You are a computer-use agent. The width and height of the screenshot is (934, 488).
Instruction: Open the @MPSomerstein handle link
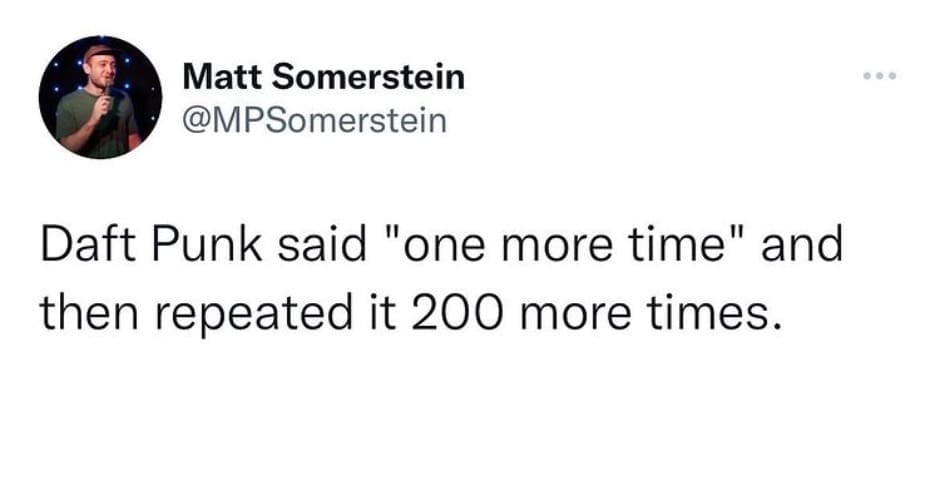(315, 120)
